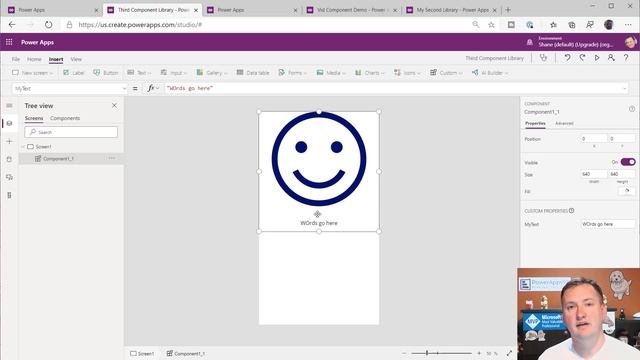Viewport: 640px width, 360px height.
Task: Switch to the Home ribbon tab
Action: 34,59
